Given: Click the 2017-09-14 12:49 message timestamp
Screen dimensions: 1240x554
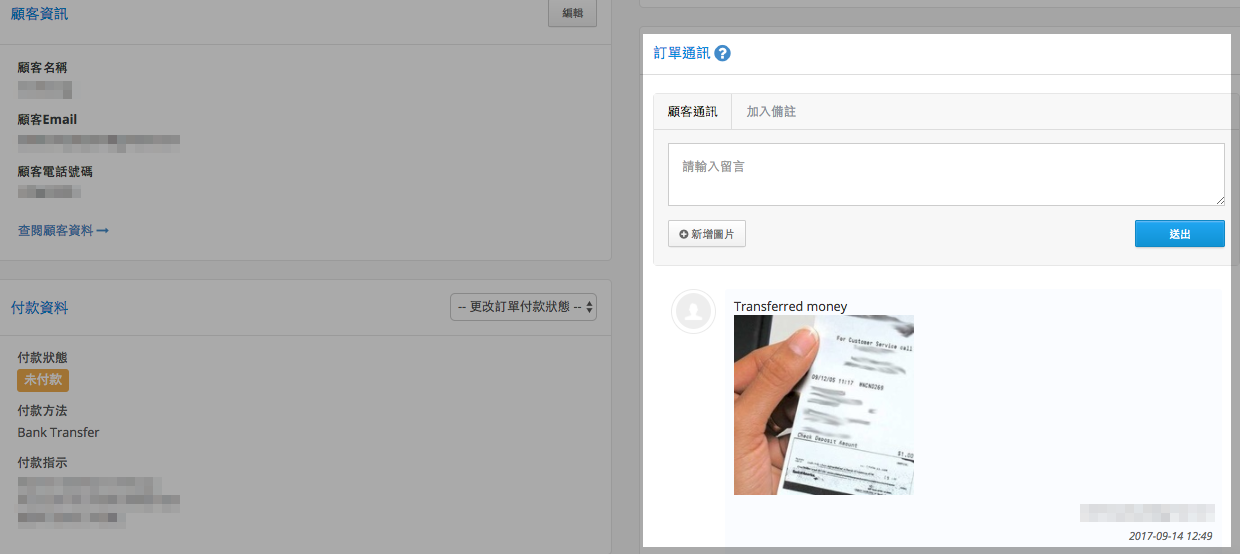Looking at the screenshot, I should tap(1170, 536).
